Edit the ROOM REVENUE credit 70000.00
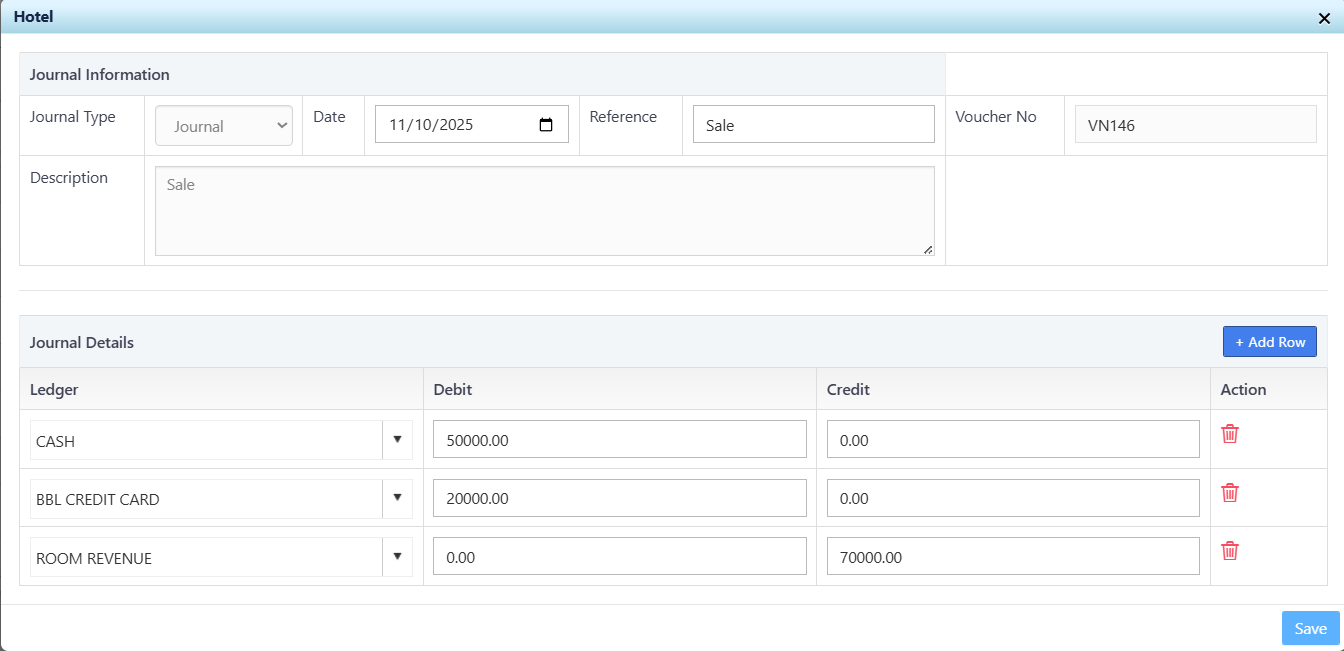Viewport: 1344px width, 651px height. [1012, 557]
